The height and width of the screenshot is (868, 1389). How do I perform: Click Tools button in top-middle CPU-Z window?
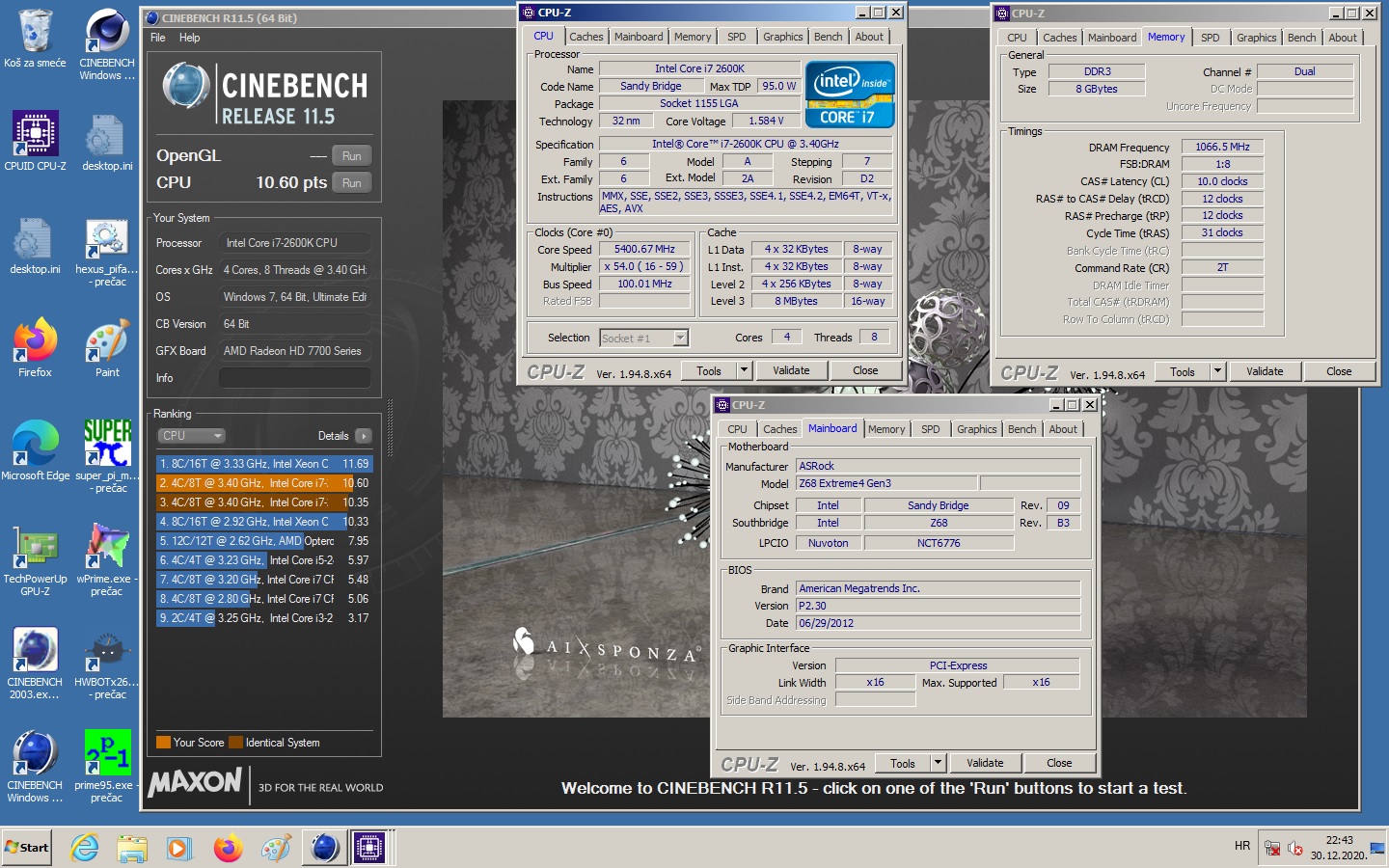click(x=709, y=371)
